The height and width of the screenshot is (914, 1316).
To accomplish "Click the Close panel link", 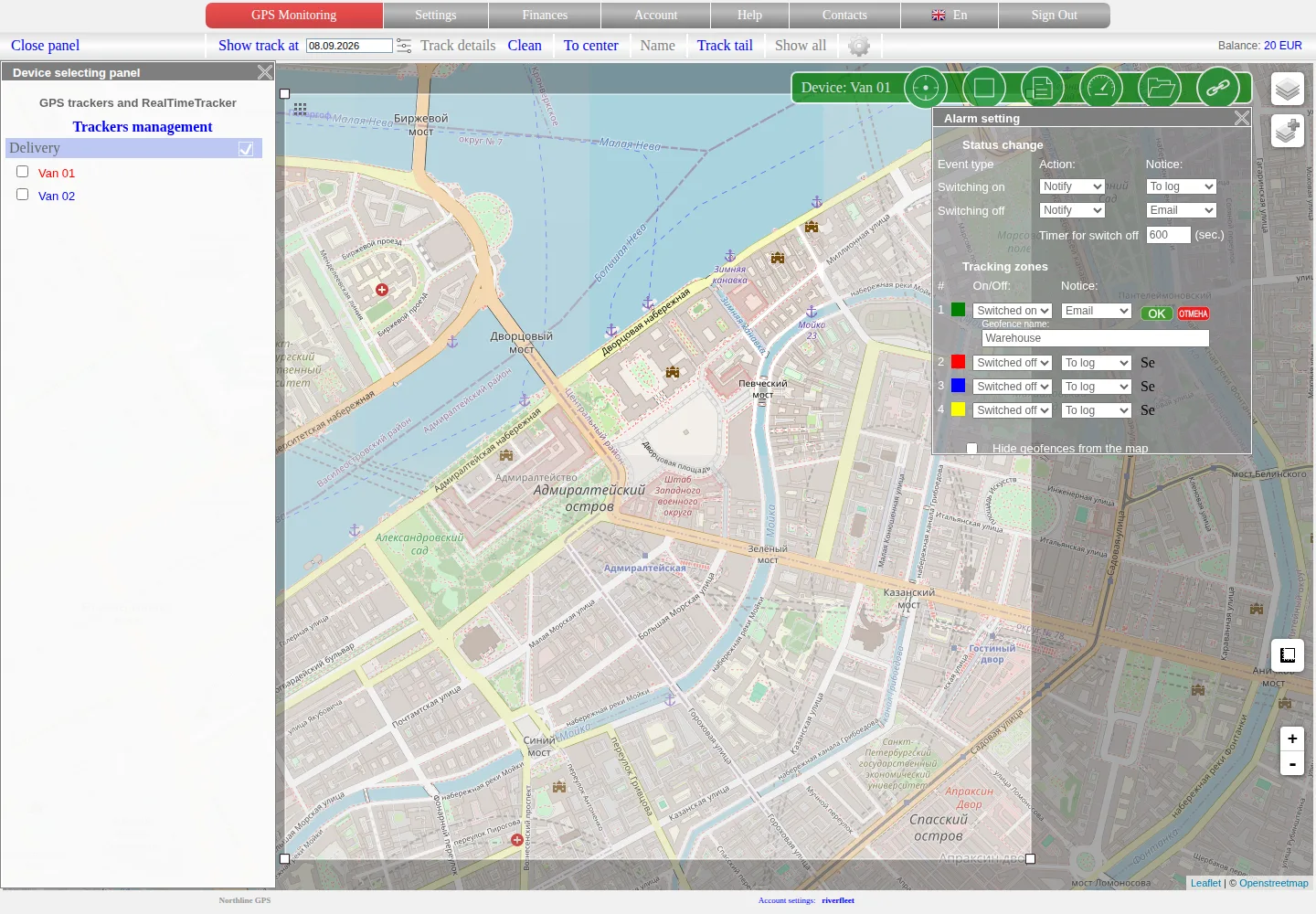I will (45, 46).
